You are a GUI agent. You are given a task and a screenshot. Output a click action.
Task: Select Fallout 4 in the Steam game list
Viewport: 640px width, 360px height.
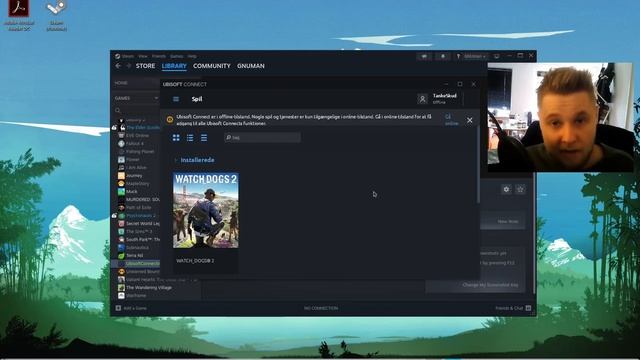point(135,144)
